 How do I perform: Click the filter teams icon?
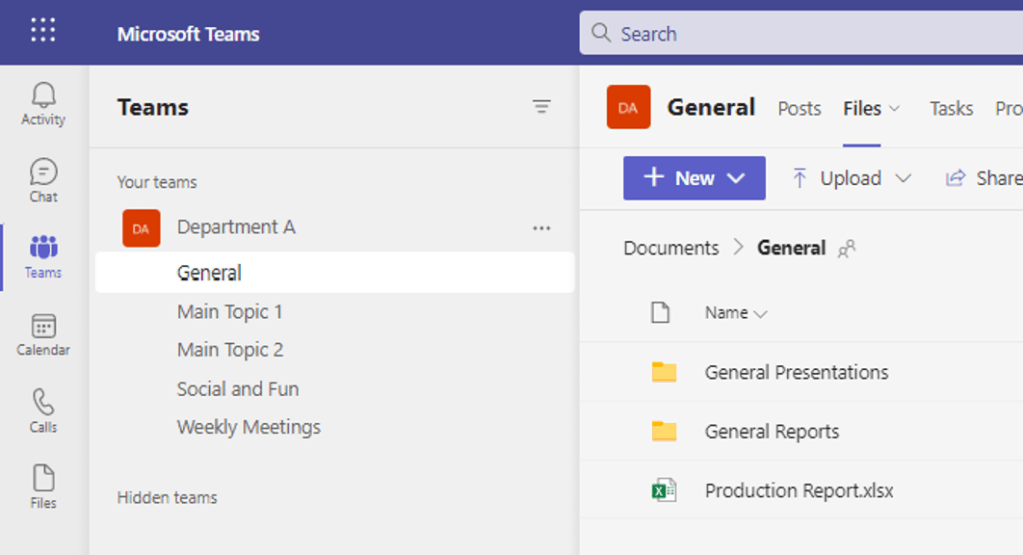point(541,107)
